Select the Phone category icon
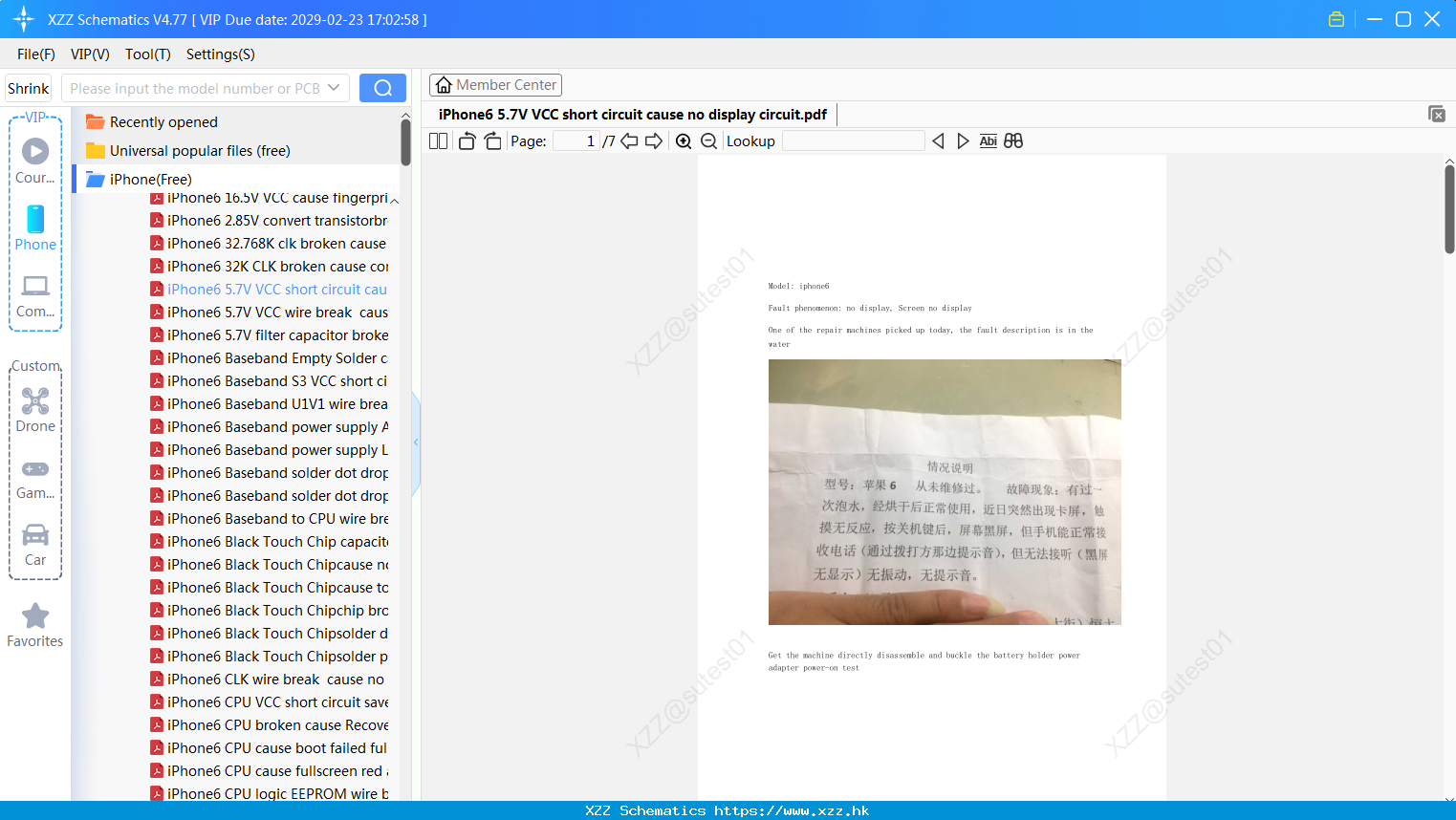 (35, 219)
